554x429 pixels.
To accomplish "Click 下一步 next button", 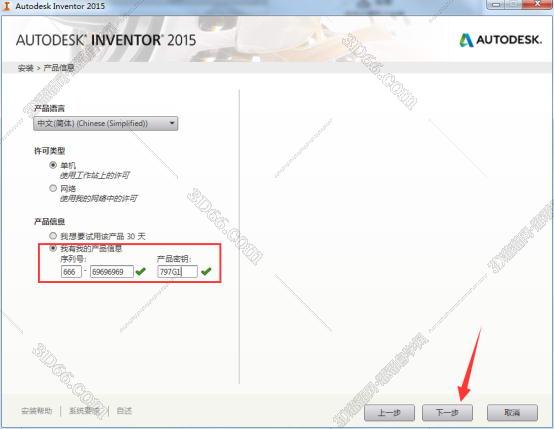I will tap(447, 412).
